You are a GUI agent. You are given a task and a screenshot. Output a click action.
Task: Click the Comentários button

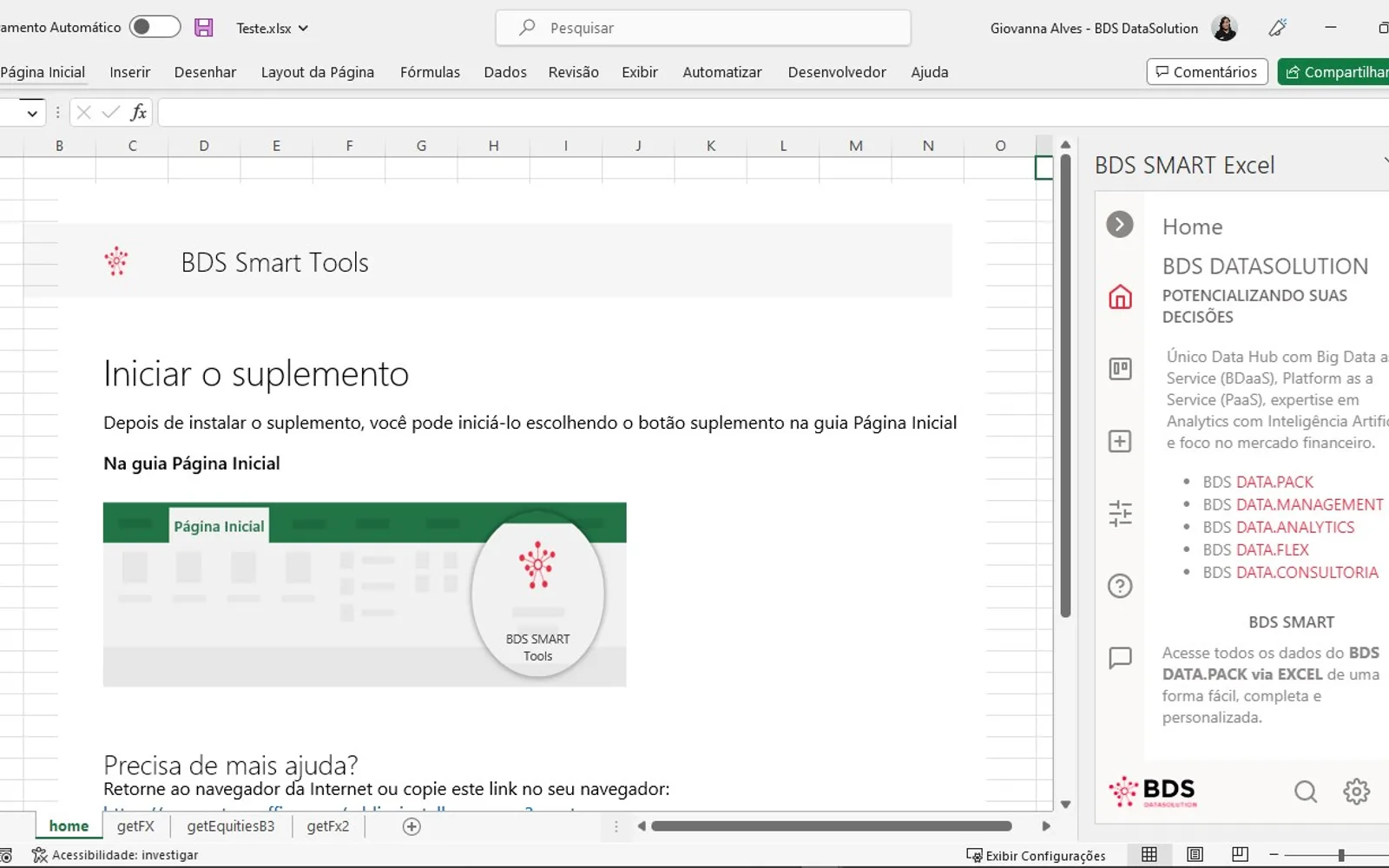(1207, 72)
